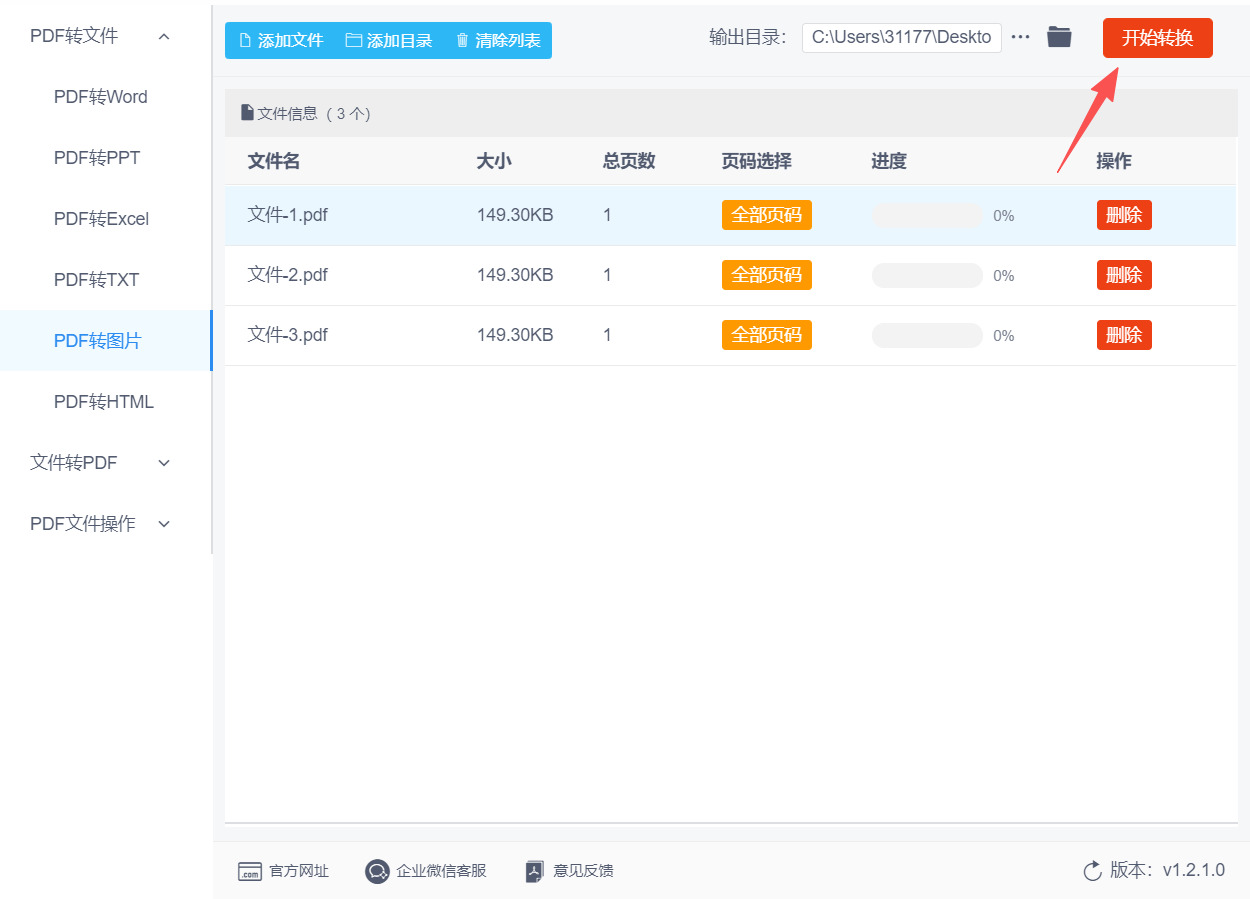The height and width of the screenshot is (899, 1250).
Task: Click the 大小 column header
Action: coord(494,161)
